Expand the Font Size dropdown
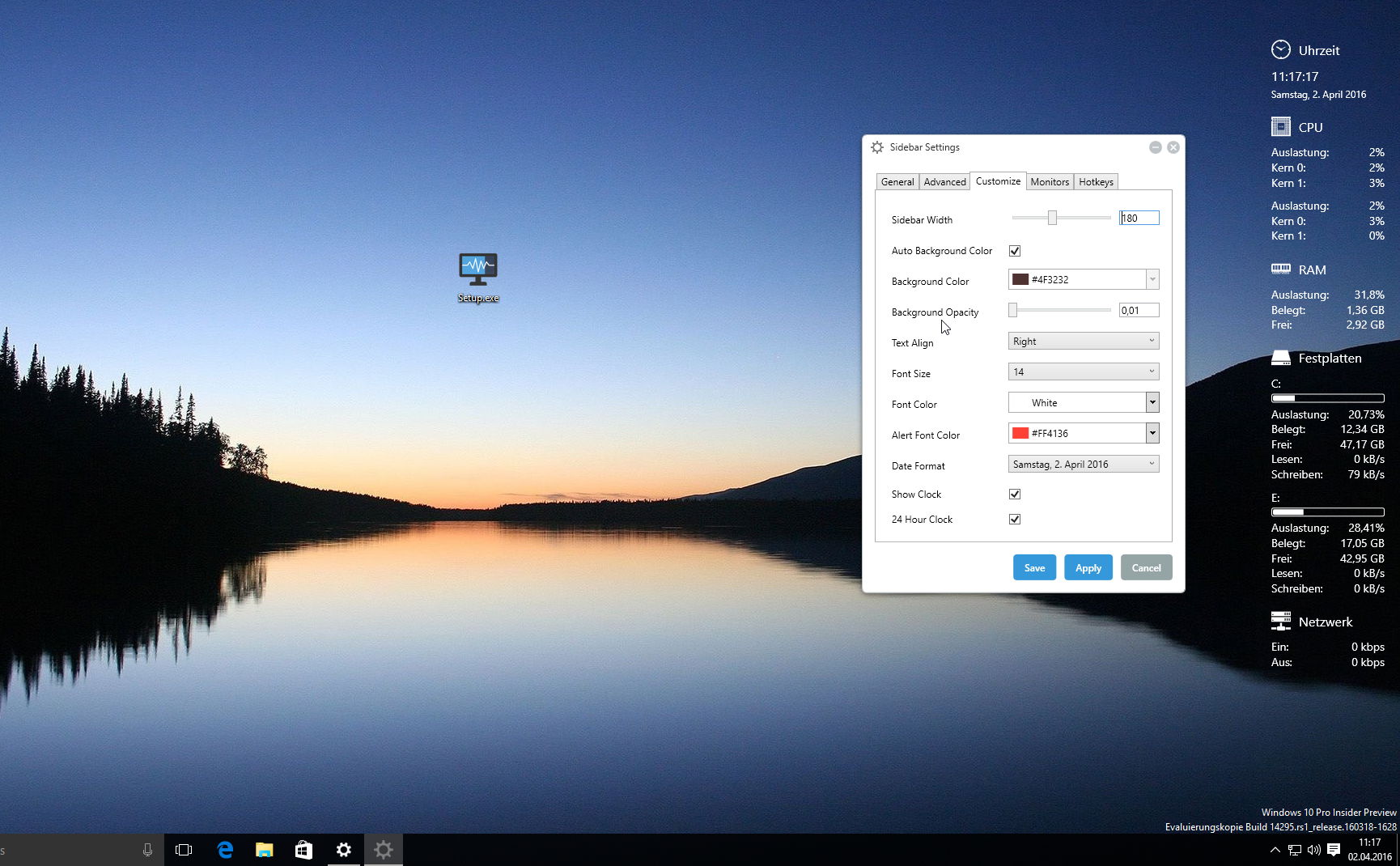This screenshot has height=866, width=1400. coord(1084,372)
